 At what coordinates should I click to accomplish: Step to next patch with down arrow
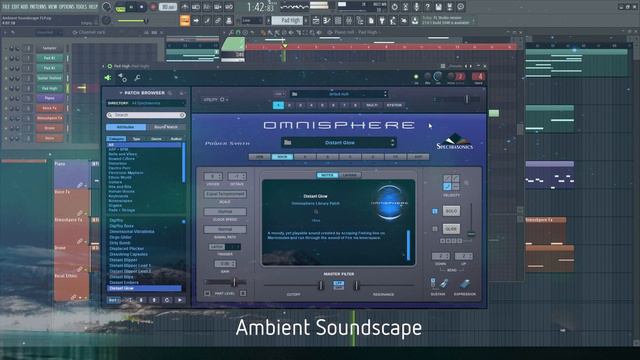point(141,300)
